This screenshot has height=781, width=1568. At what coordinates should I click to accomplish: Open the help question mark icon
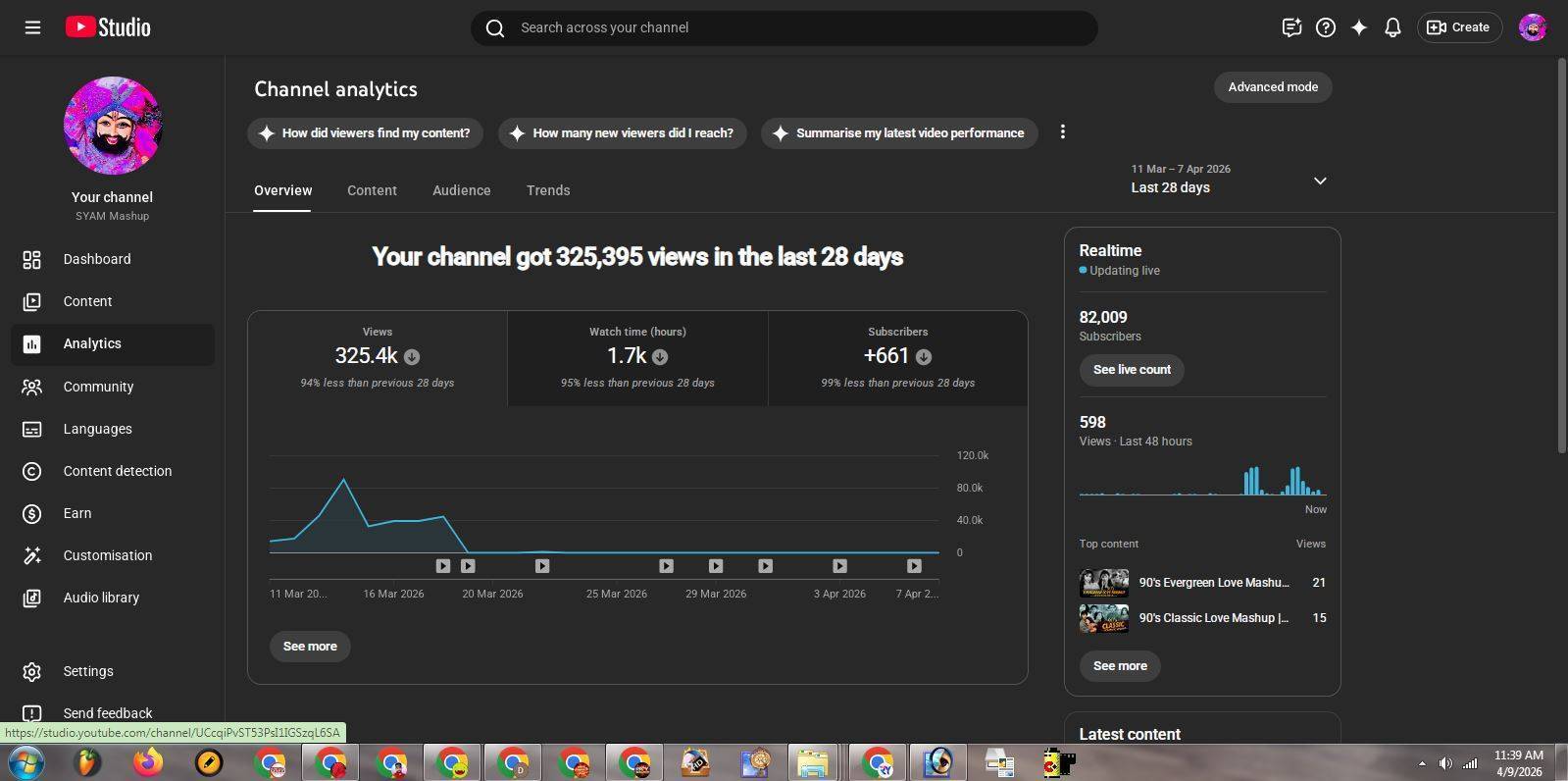coord(1326,27)
